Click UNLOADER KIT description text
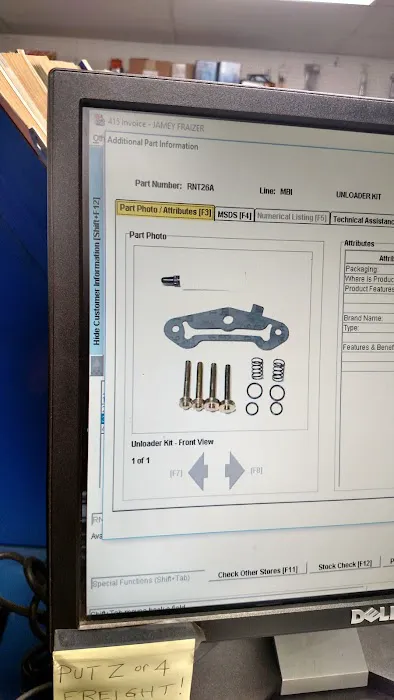 [358, 196]
